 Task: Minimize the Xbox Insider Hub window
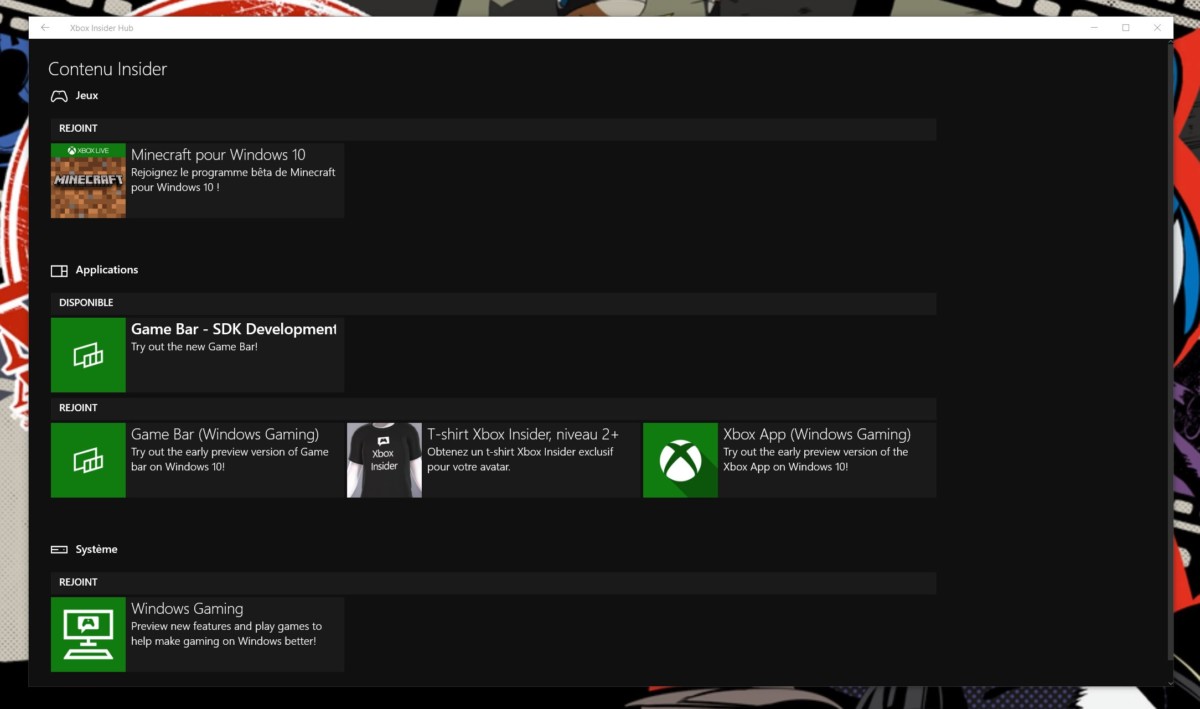[1093, 28]
